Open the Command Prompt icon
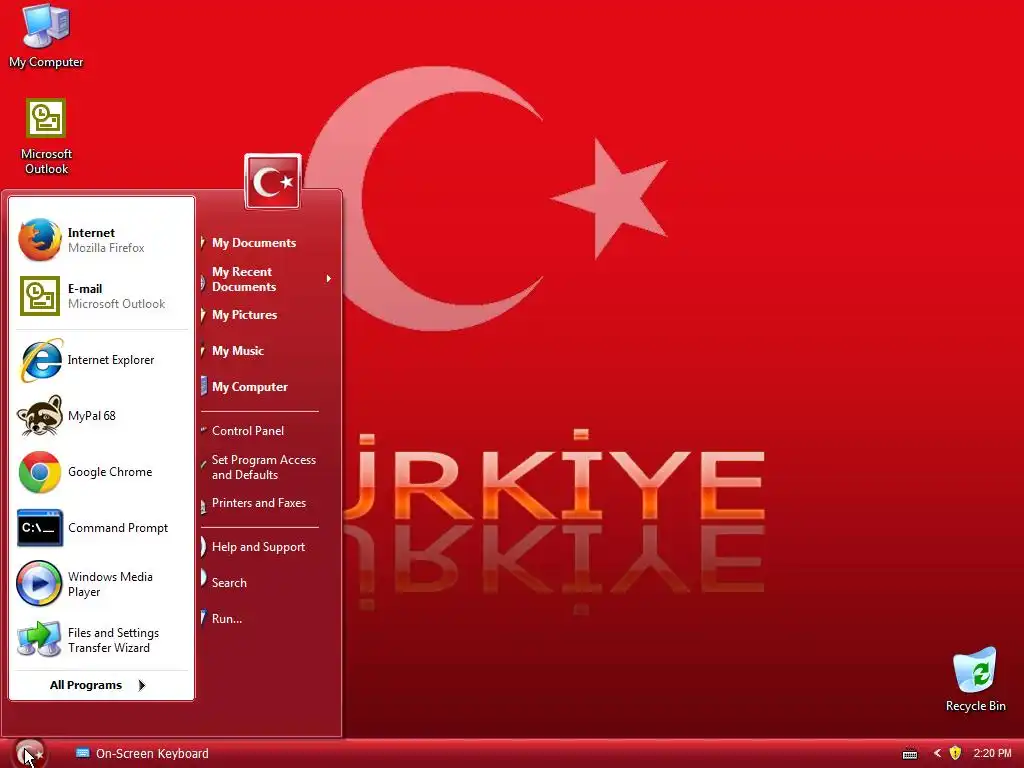Image resolution: width=1024 pixels, height=768 pixels. point(40,528)
